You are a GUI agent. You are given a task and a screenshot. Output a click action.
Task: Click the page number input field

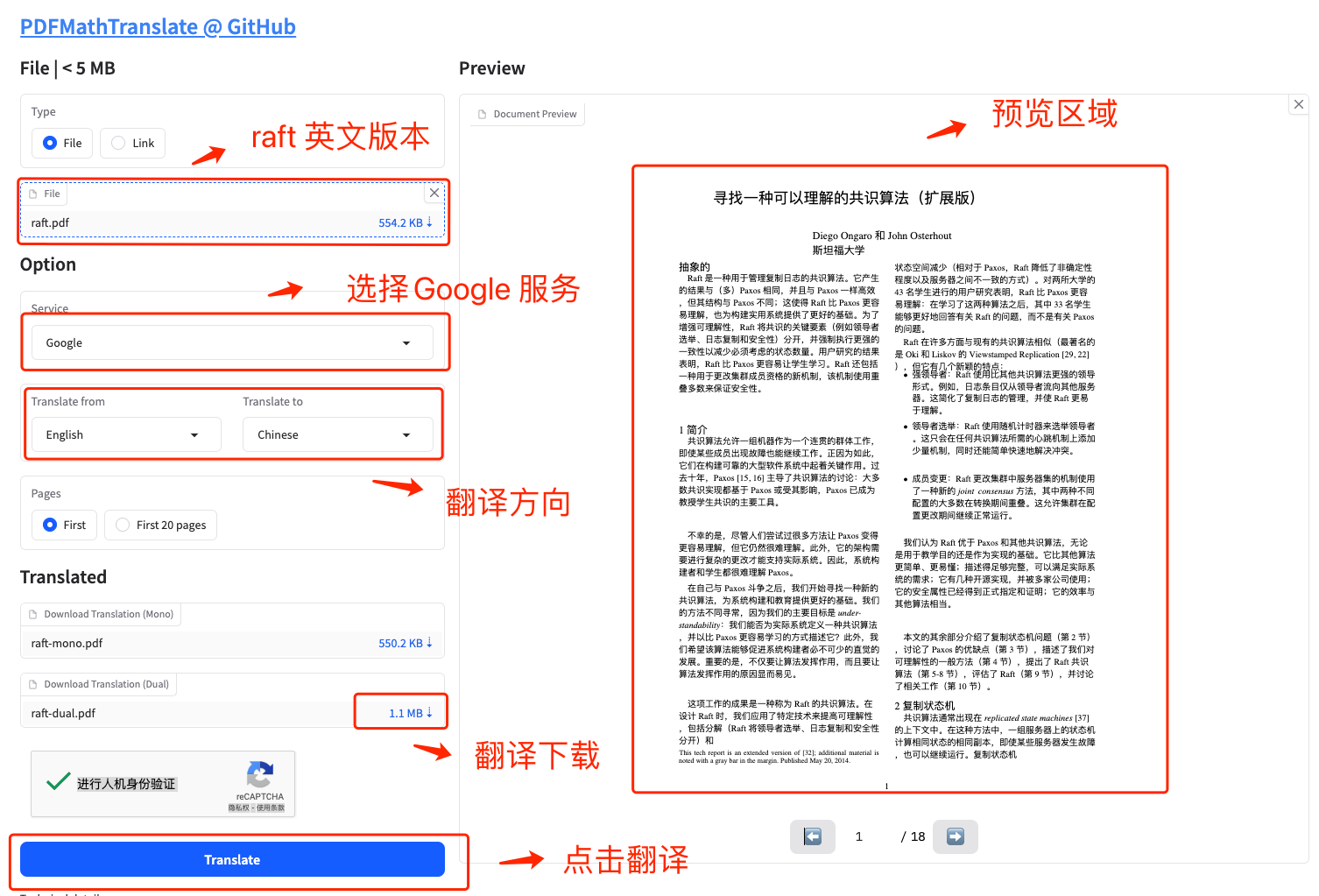859,836
